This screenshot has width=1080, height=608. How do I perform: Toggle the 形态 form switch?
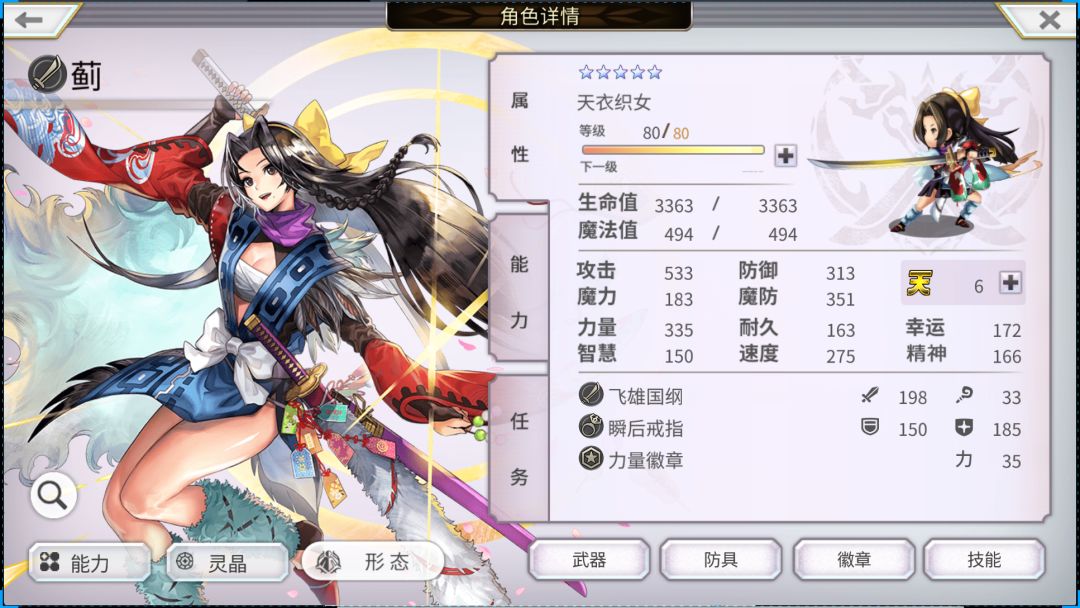point(373,562)
